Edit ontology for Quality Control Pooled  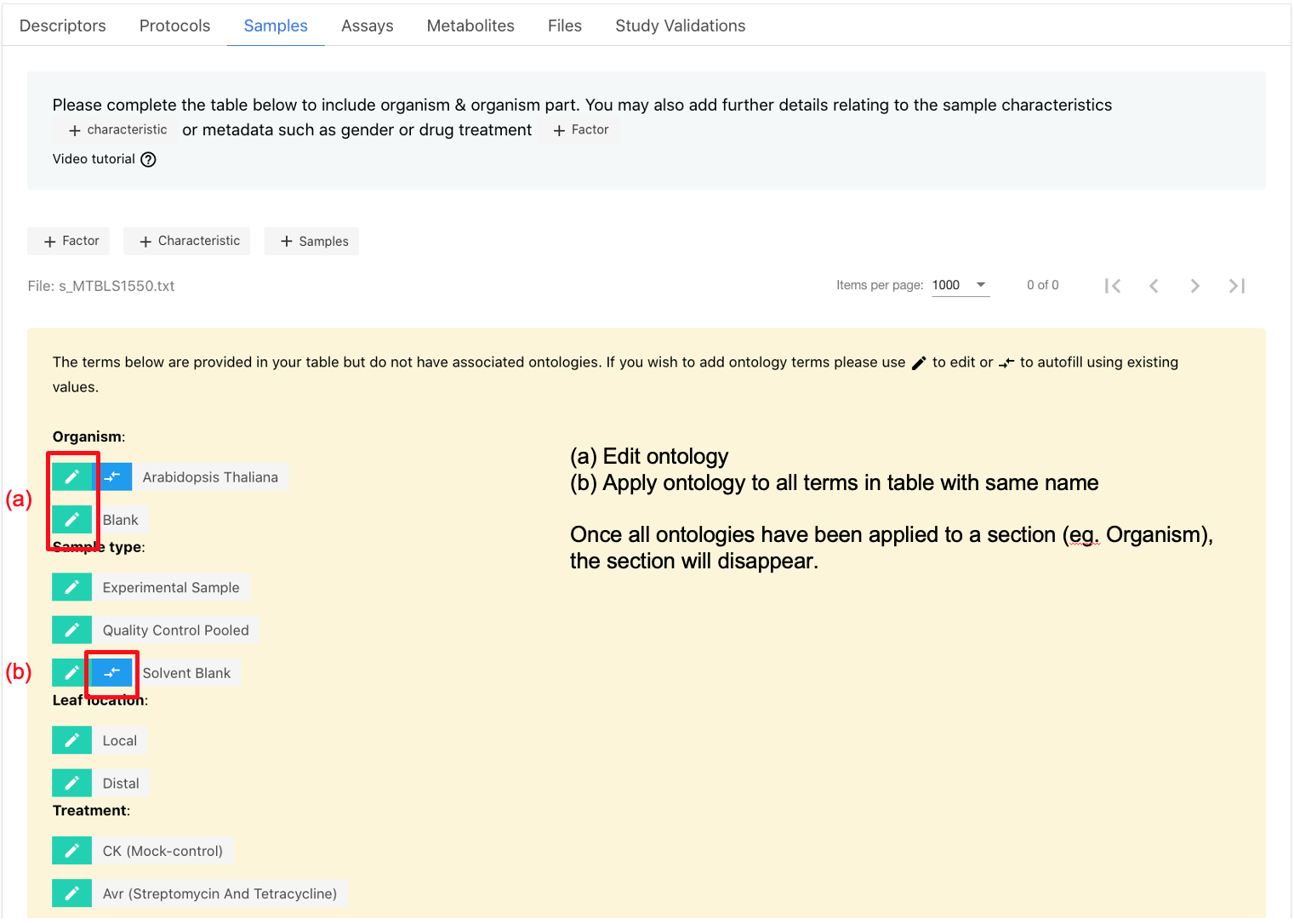click(x=71, y=630)
